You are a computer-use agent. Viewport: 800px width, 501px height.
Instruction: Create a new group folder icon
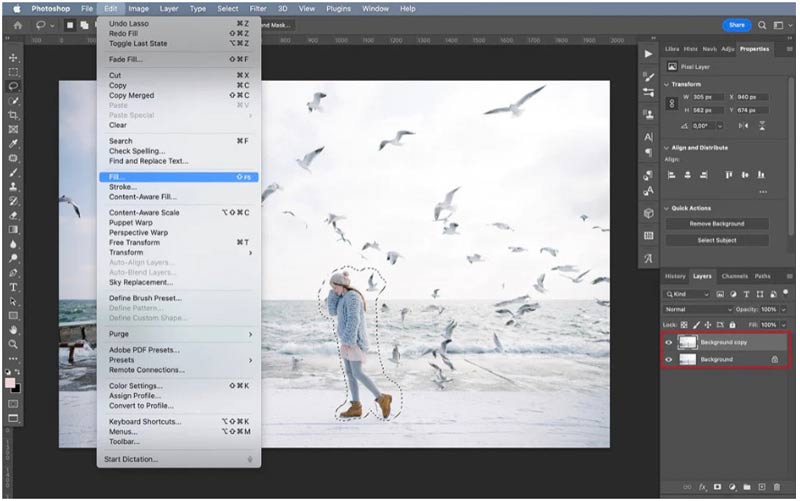747,487
